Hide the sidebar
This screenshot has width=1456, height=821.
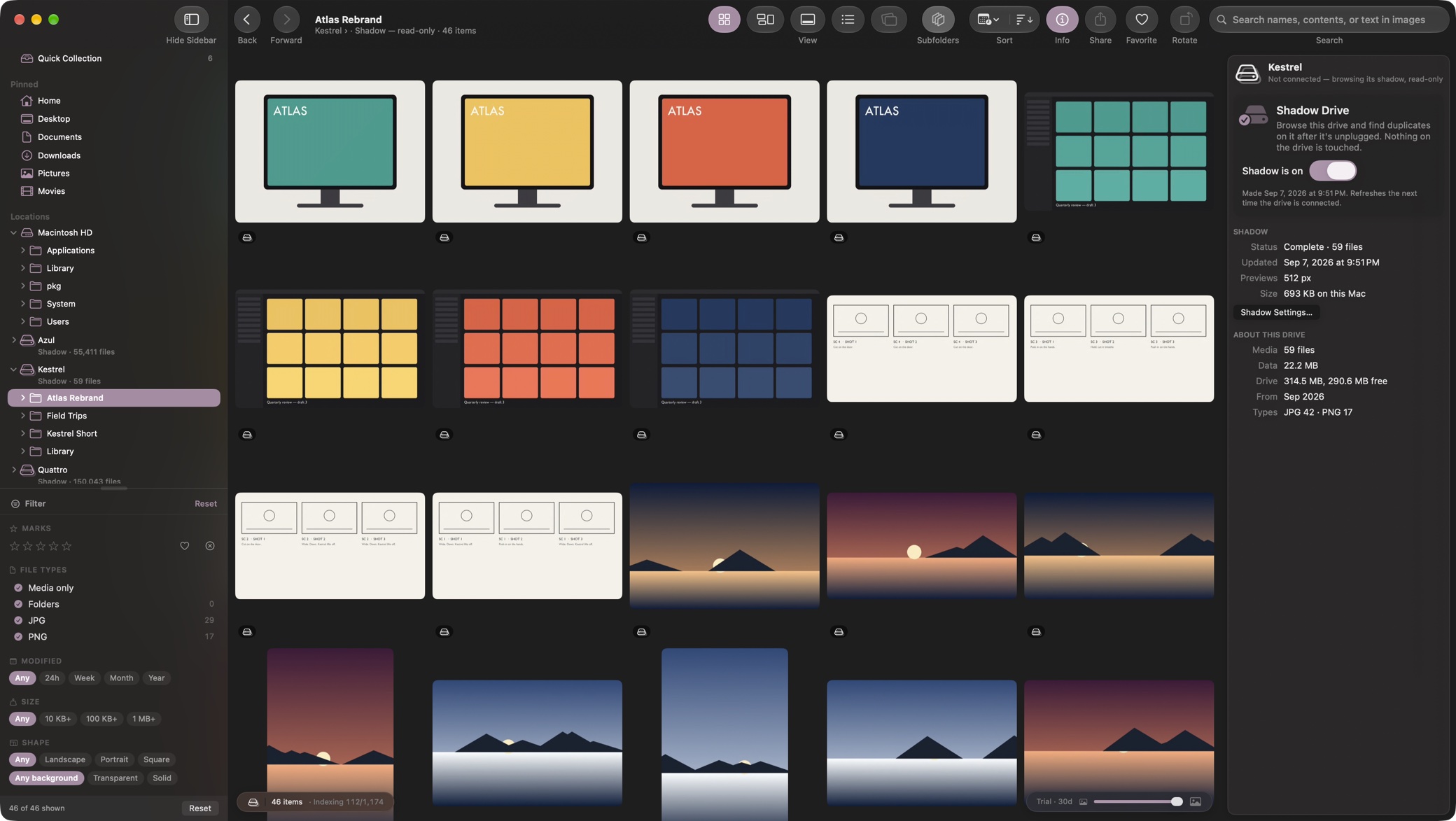(x=191, y=20)
